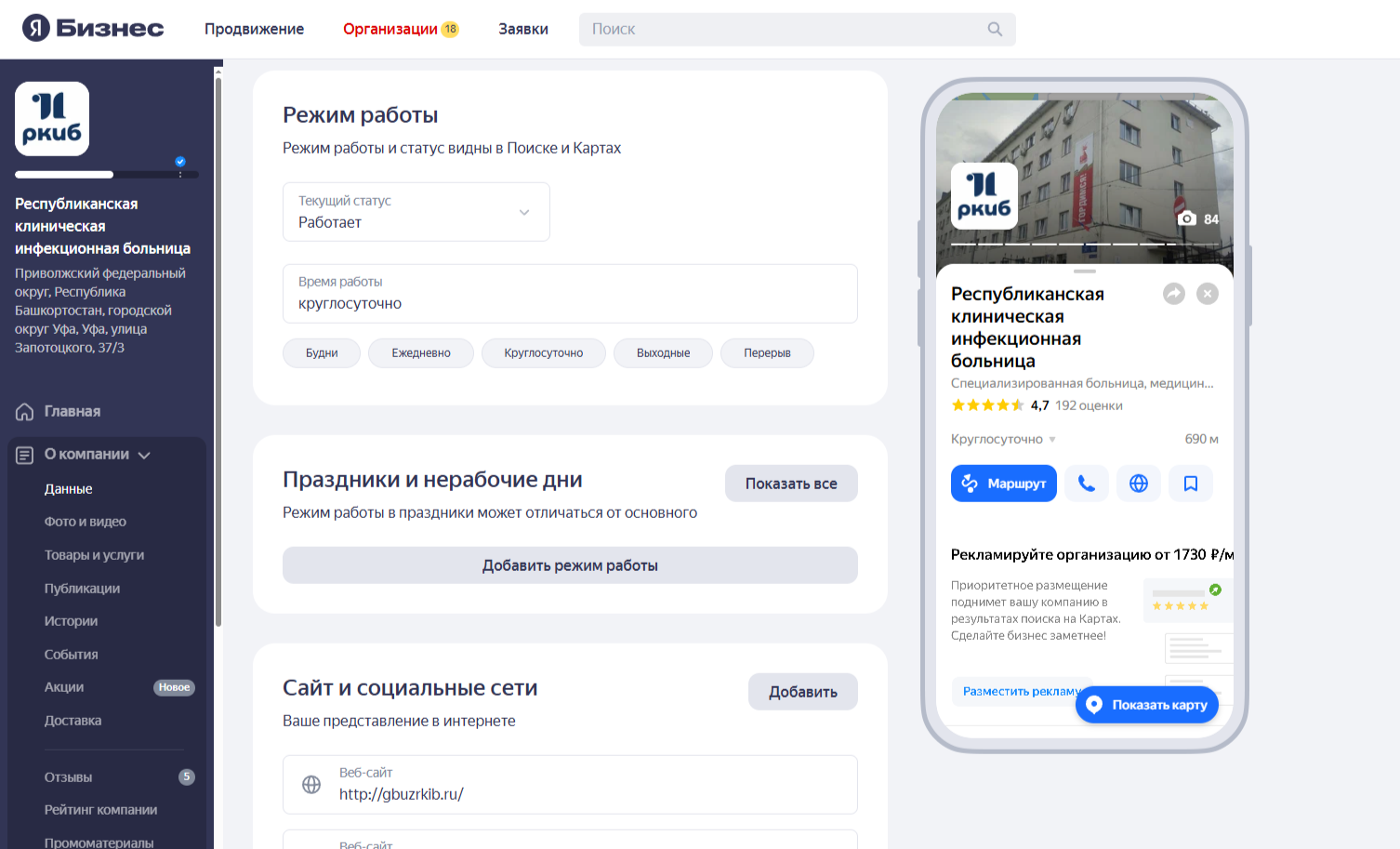
Task: Select the Перерыв schedule chip
Action: 767,353
